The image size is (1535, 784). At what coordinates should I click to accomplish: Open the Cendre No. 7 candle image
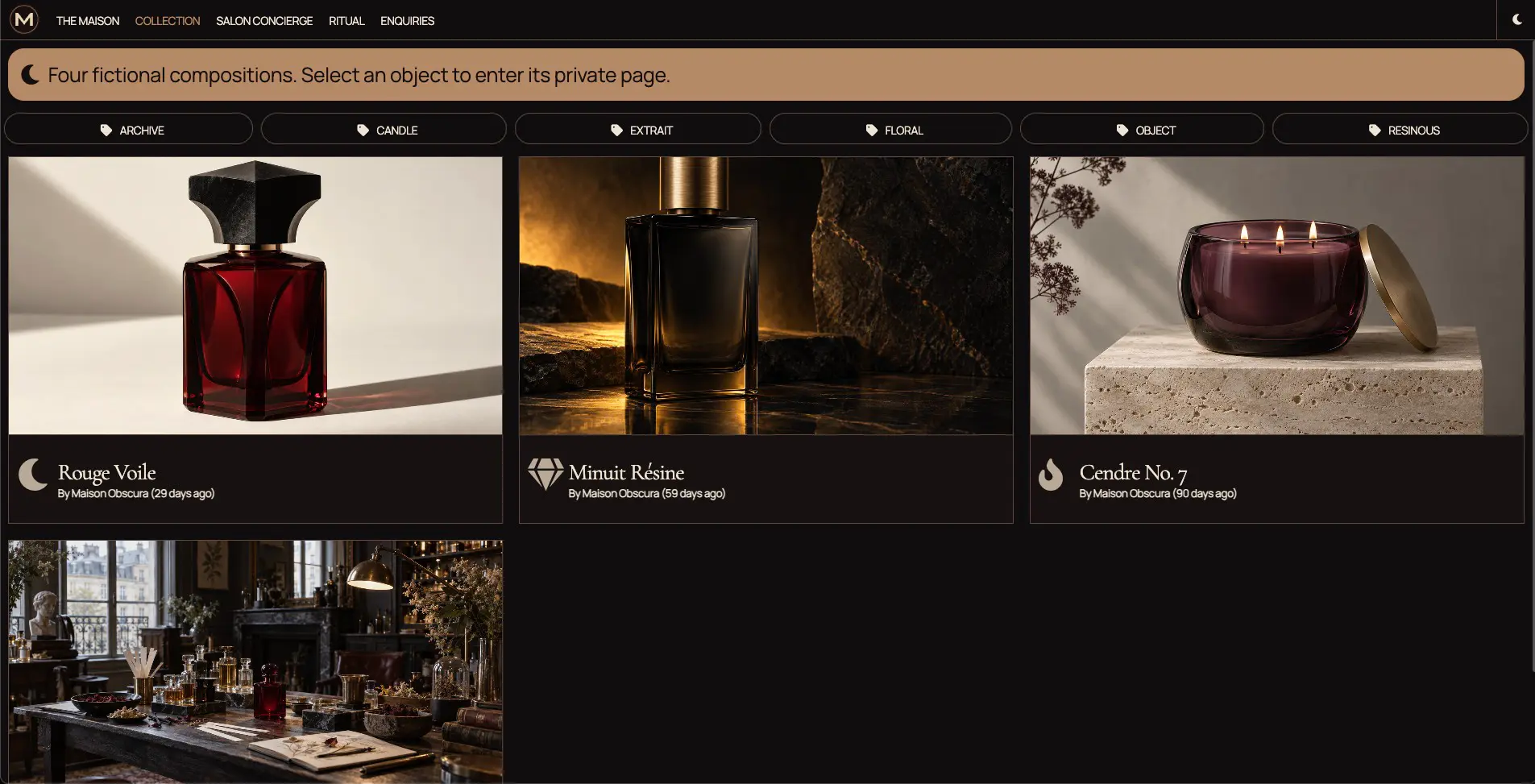click(1277, 296)
